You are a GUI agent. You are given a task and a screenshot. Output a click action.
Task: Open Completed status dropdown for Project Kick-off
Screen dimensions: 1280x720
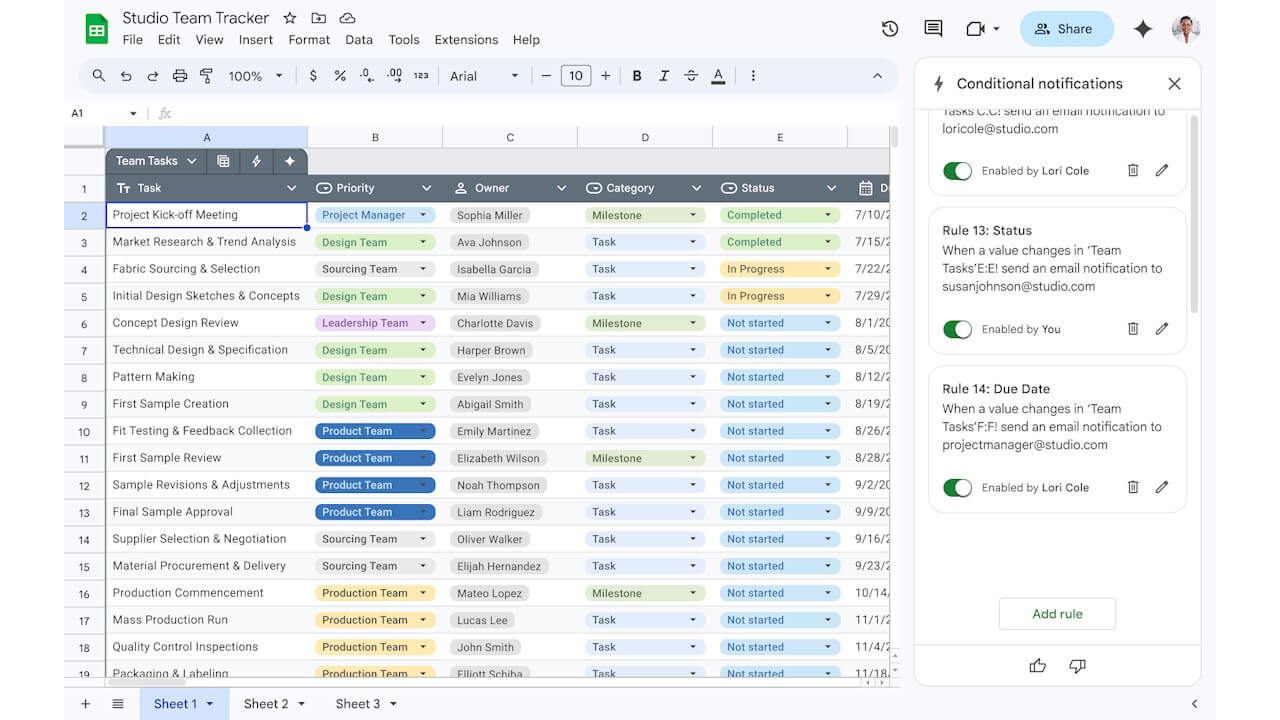click(x=828, y=215)
